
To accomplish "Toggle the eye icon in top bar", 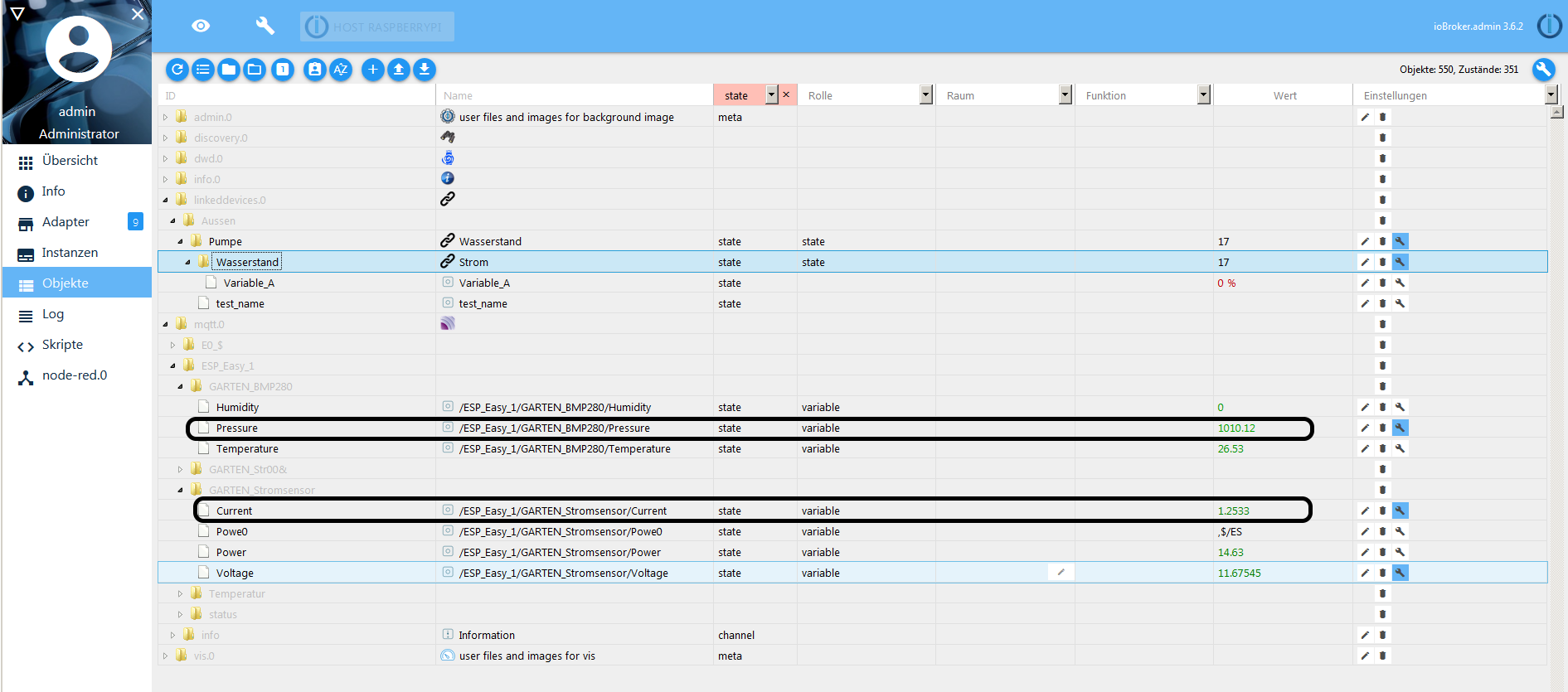I will tap(201, 26).
